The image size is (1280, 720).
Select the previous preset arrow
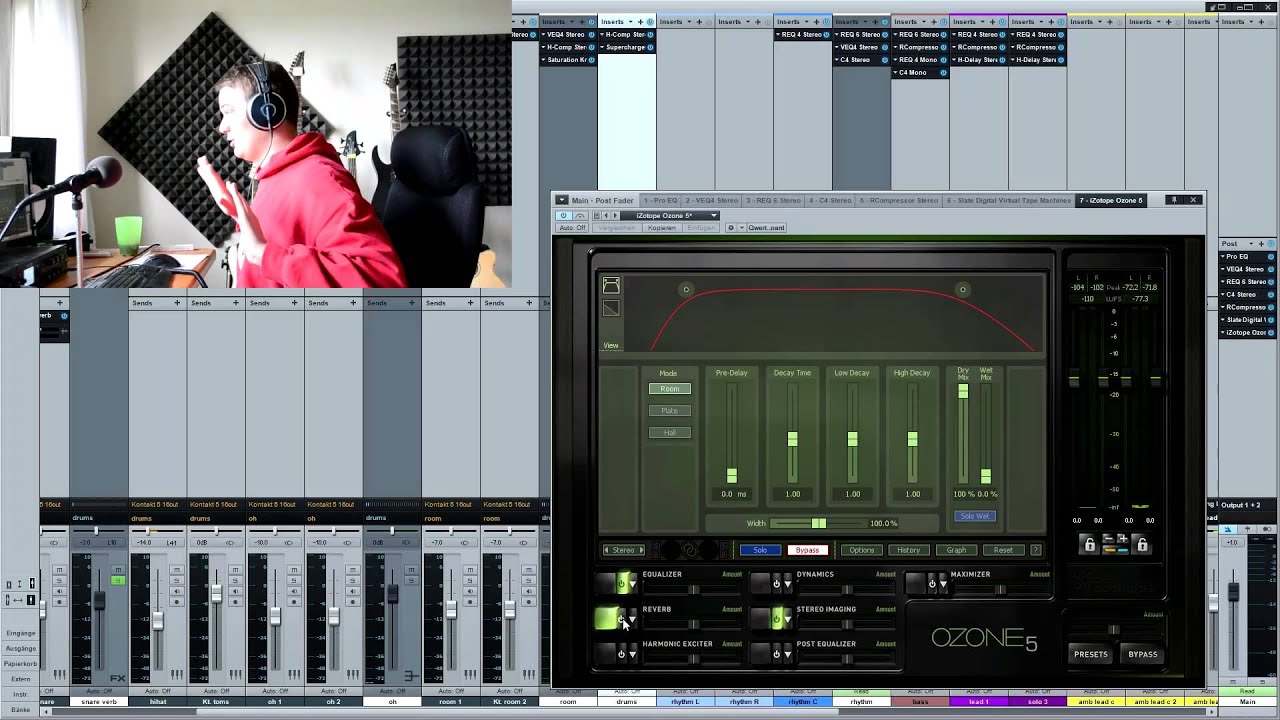pyautogui.click(x=606, y=215)
